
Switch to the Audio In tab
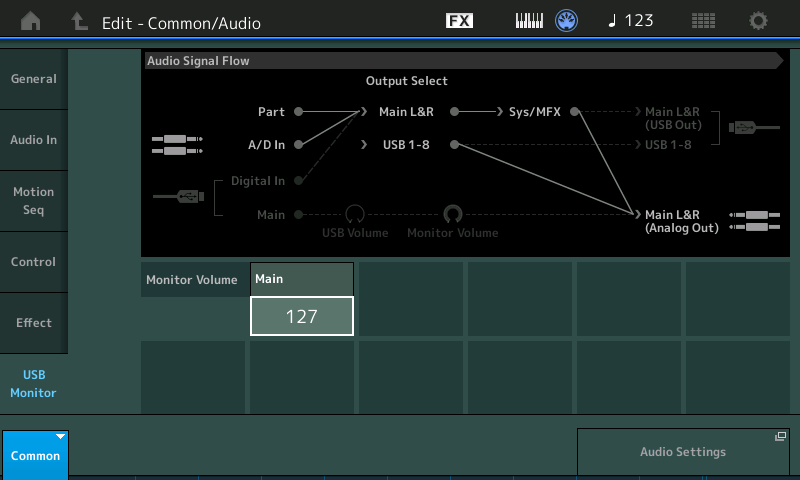[x=34, y=140]
